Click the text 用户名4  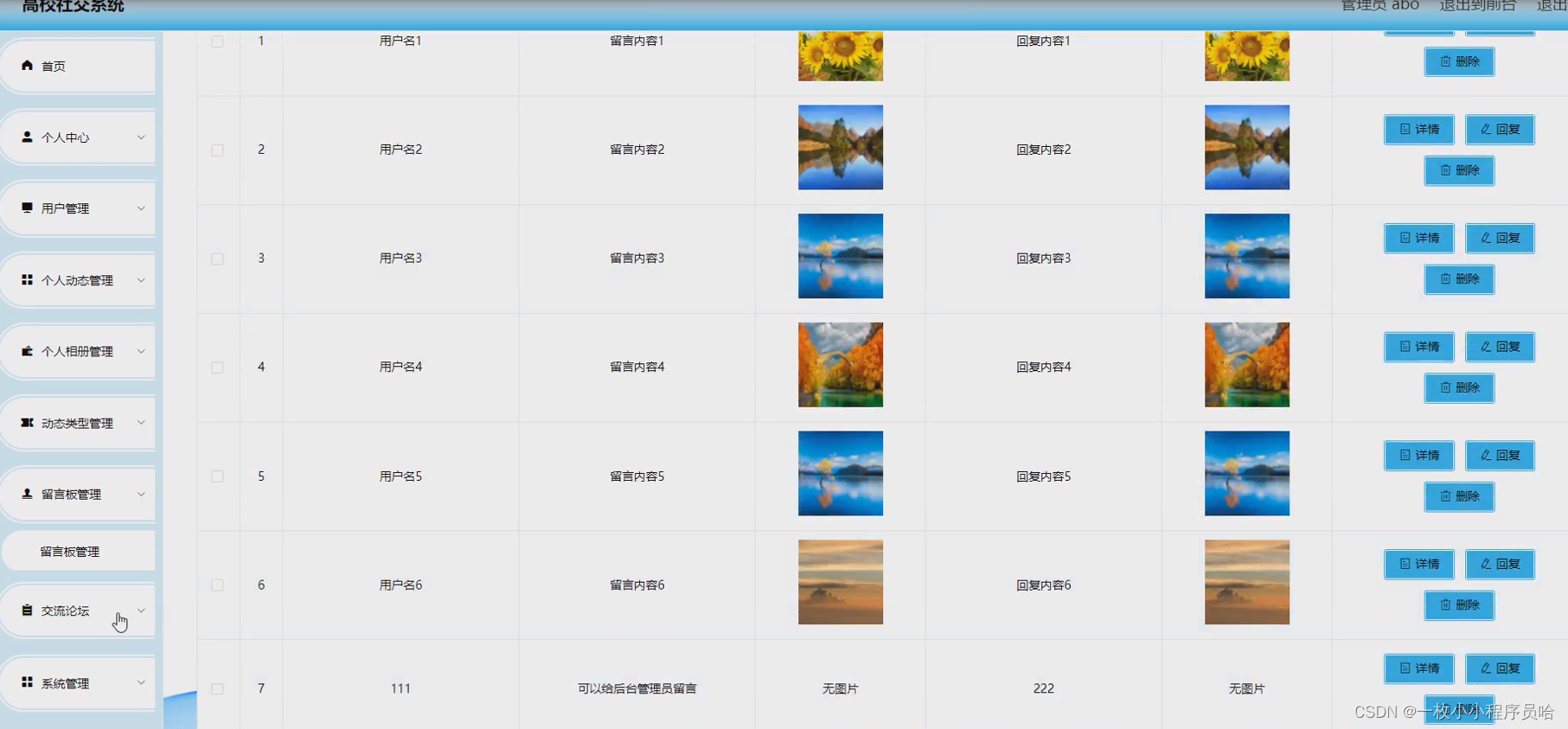click(x=400, y=367)
